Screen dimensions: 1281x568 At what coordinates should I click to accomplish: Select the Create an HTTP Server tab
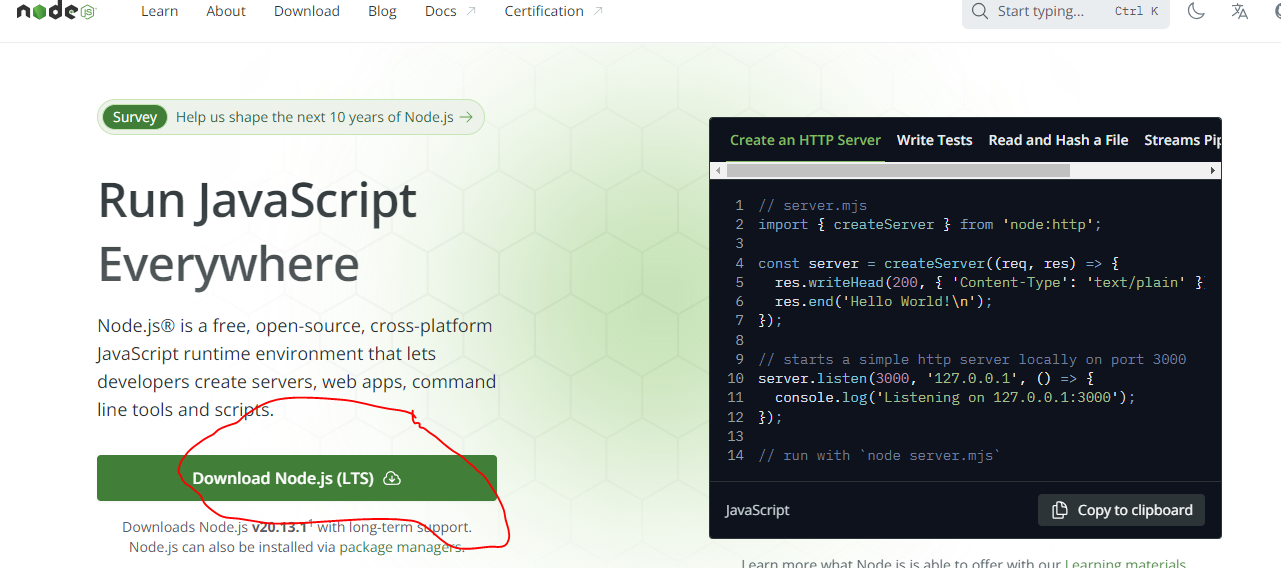[805, 140]
